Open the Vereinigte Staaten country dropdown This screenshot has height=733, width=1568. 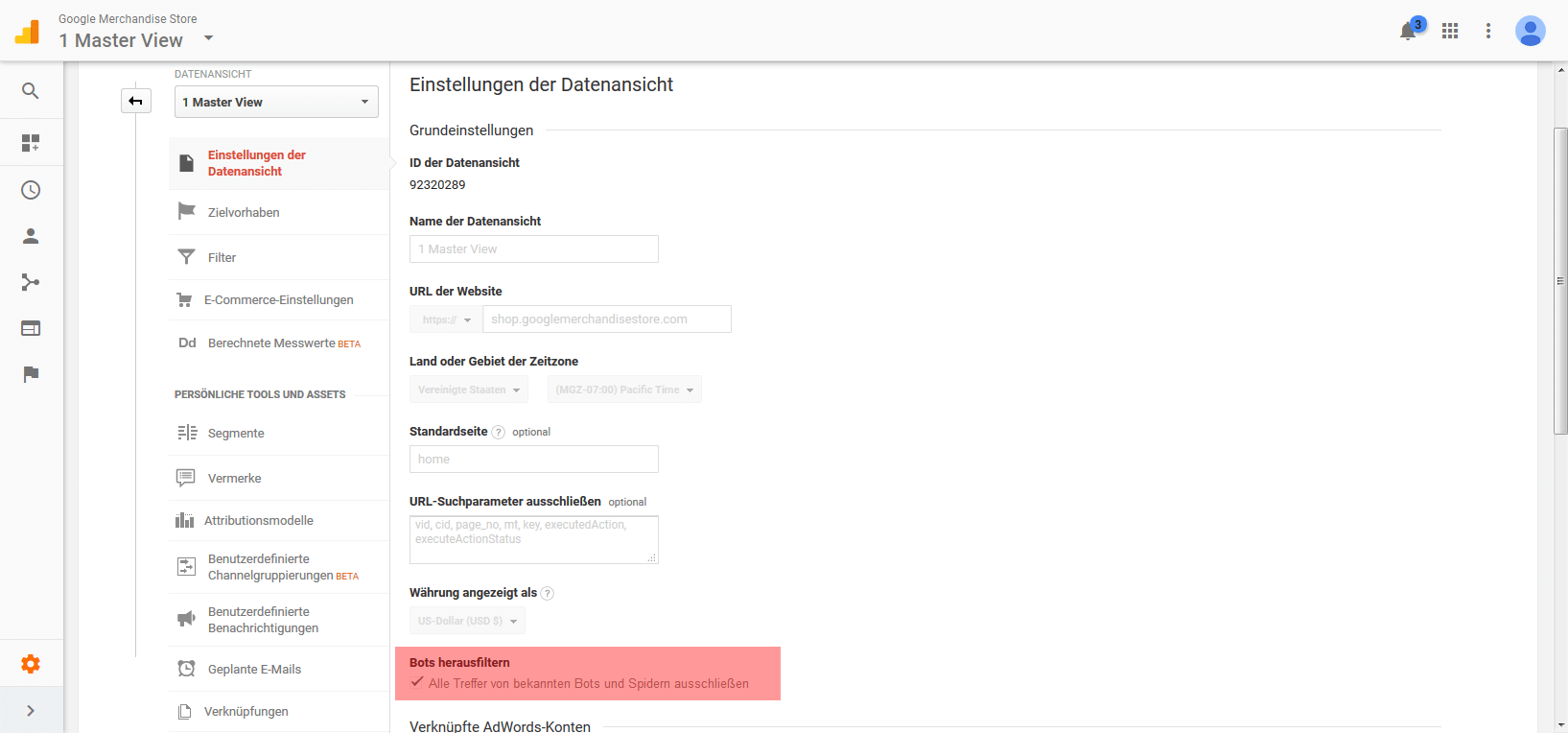click(468, 390)
